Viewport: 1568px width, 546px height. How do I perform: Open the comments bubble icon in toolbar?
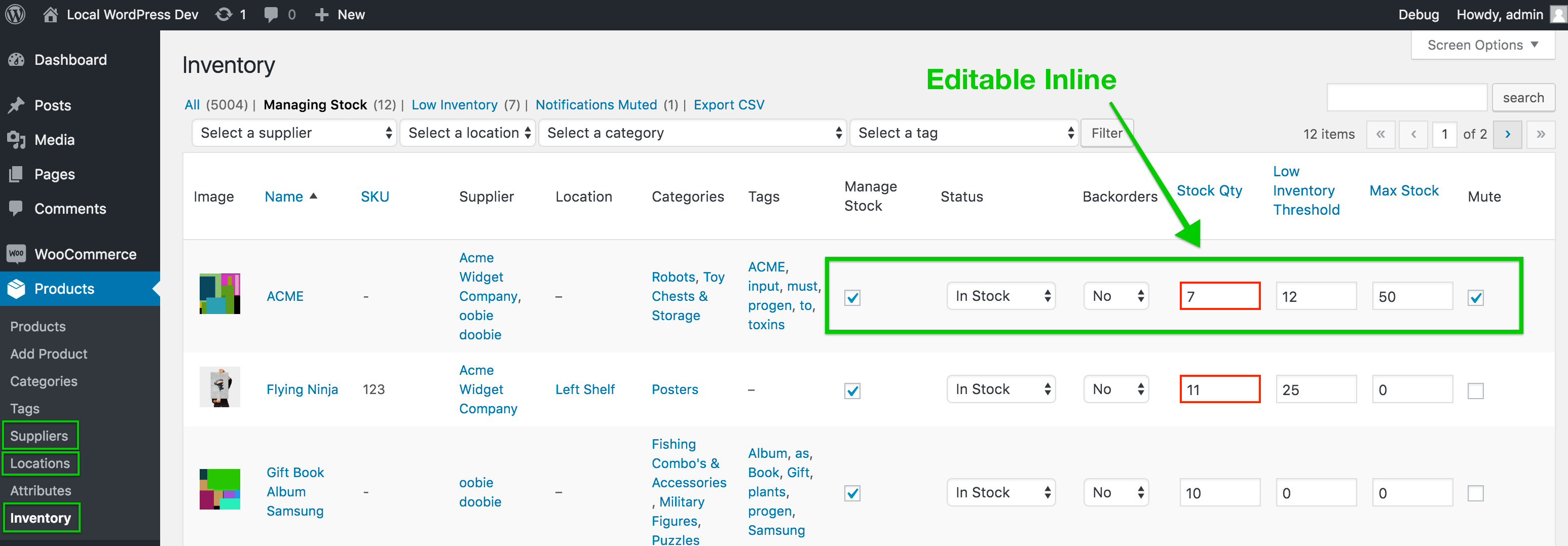coord(271,15)
